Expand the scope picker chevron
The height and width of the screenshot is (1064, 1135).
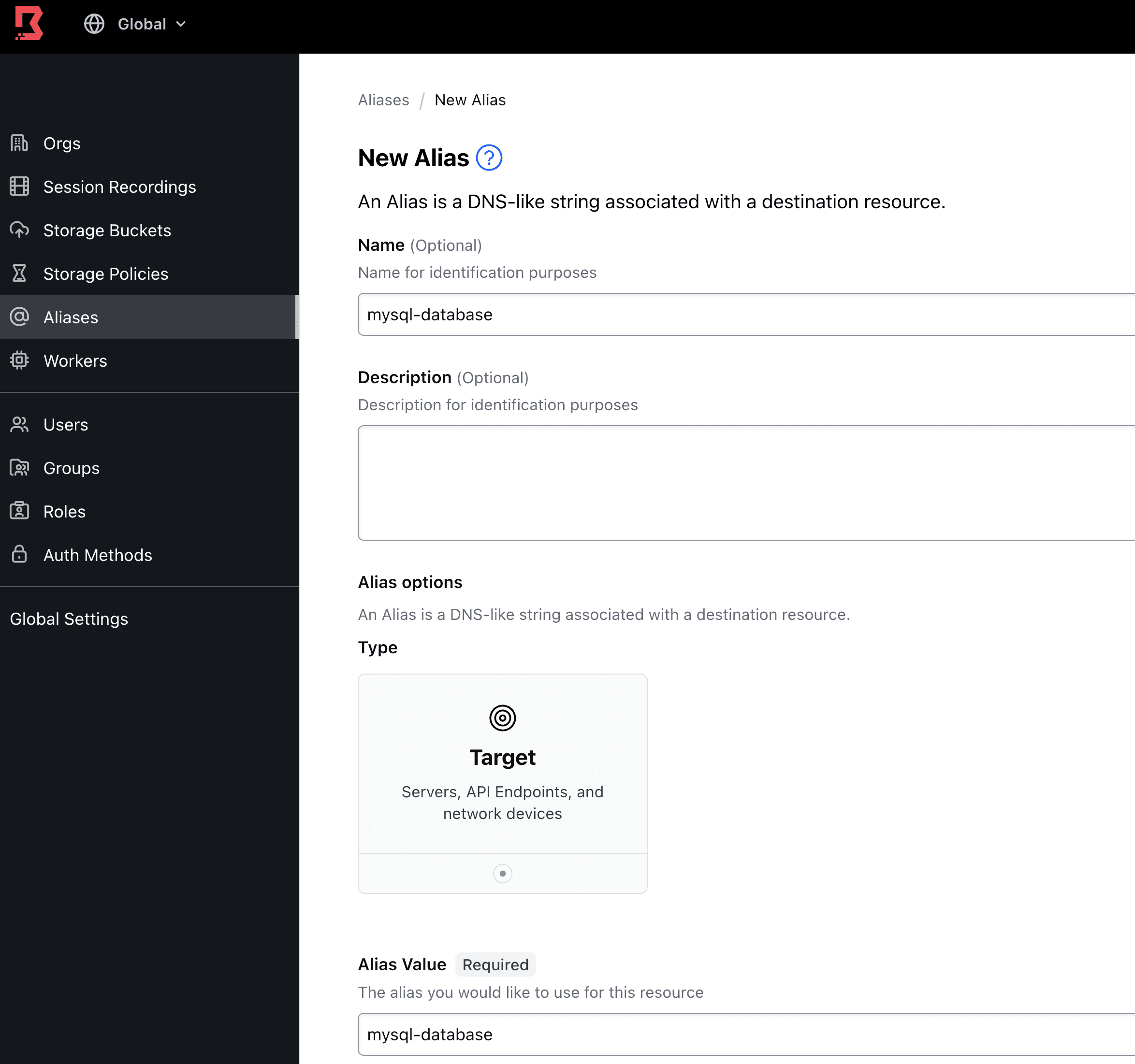point(181,24)
